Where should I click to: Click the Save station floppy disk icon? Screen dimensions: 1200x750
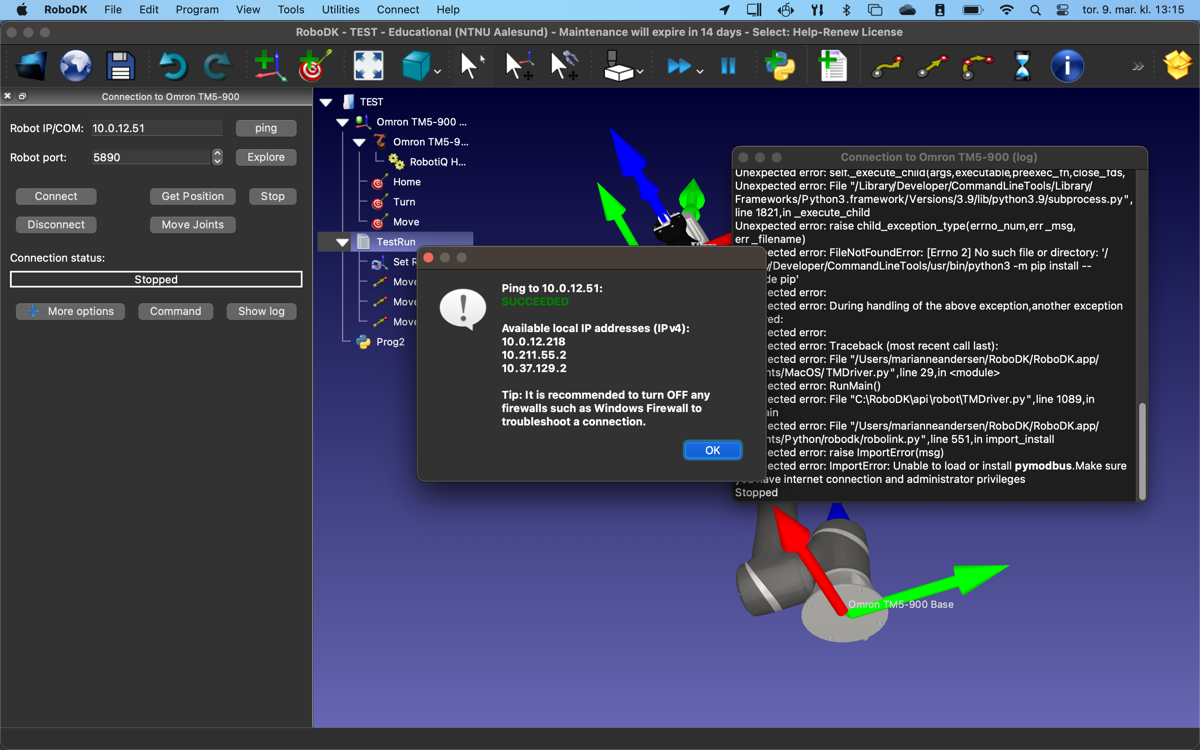(x=121, y=67)
